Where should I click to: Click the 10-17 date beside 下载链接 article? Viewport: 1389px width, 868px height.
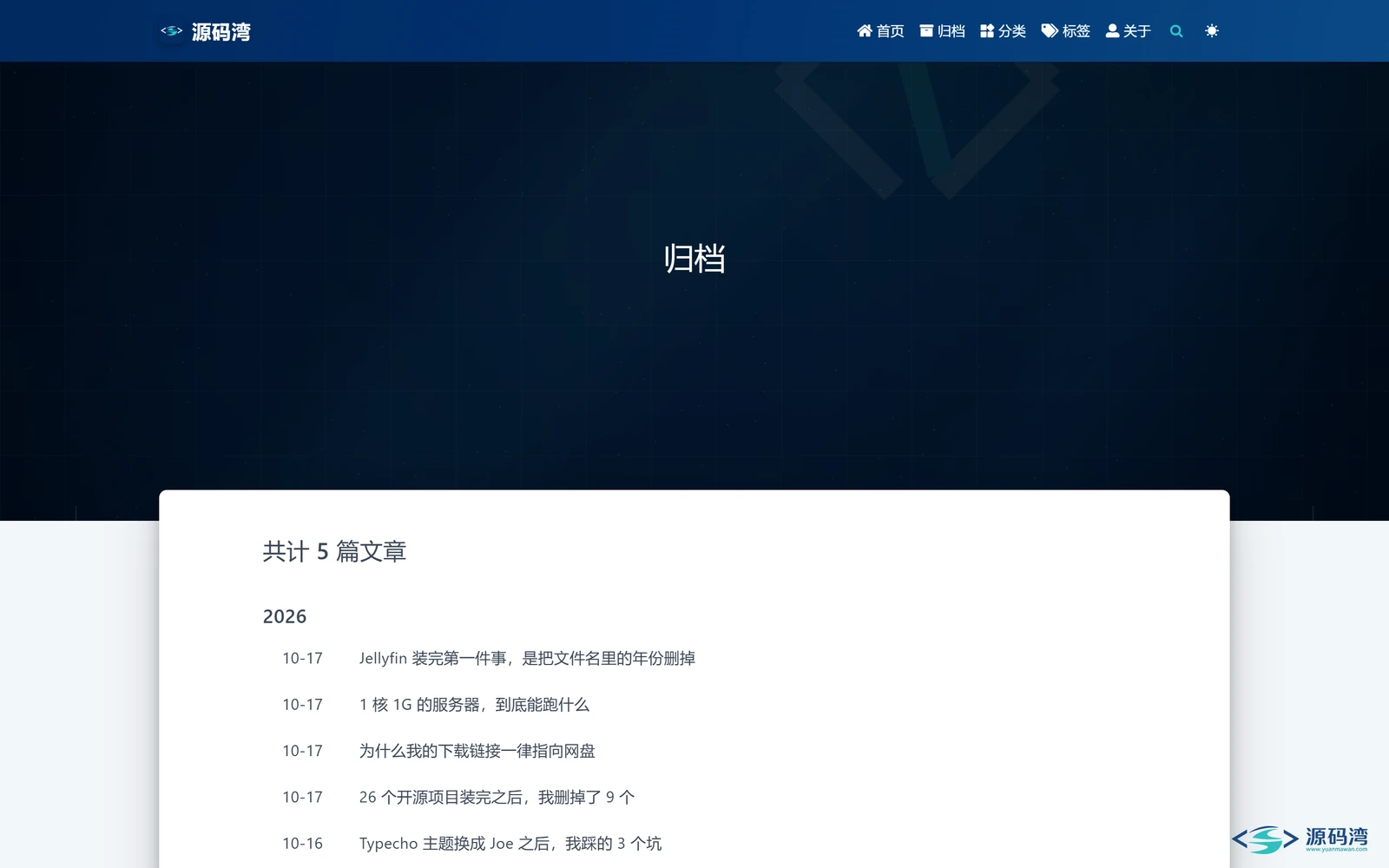pos(302,751)
